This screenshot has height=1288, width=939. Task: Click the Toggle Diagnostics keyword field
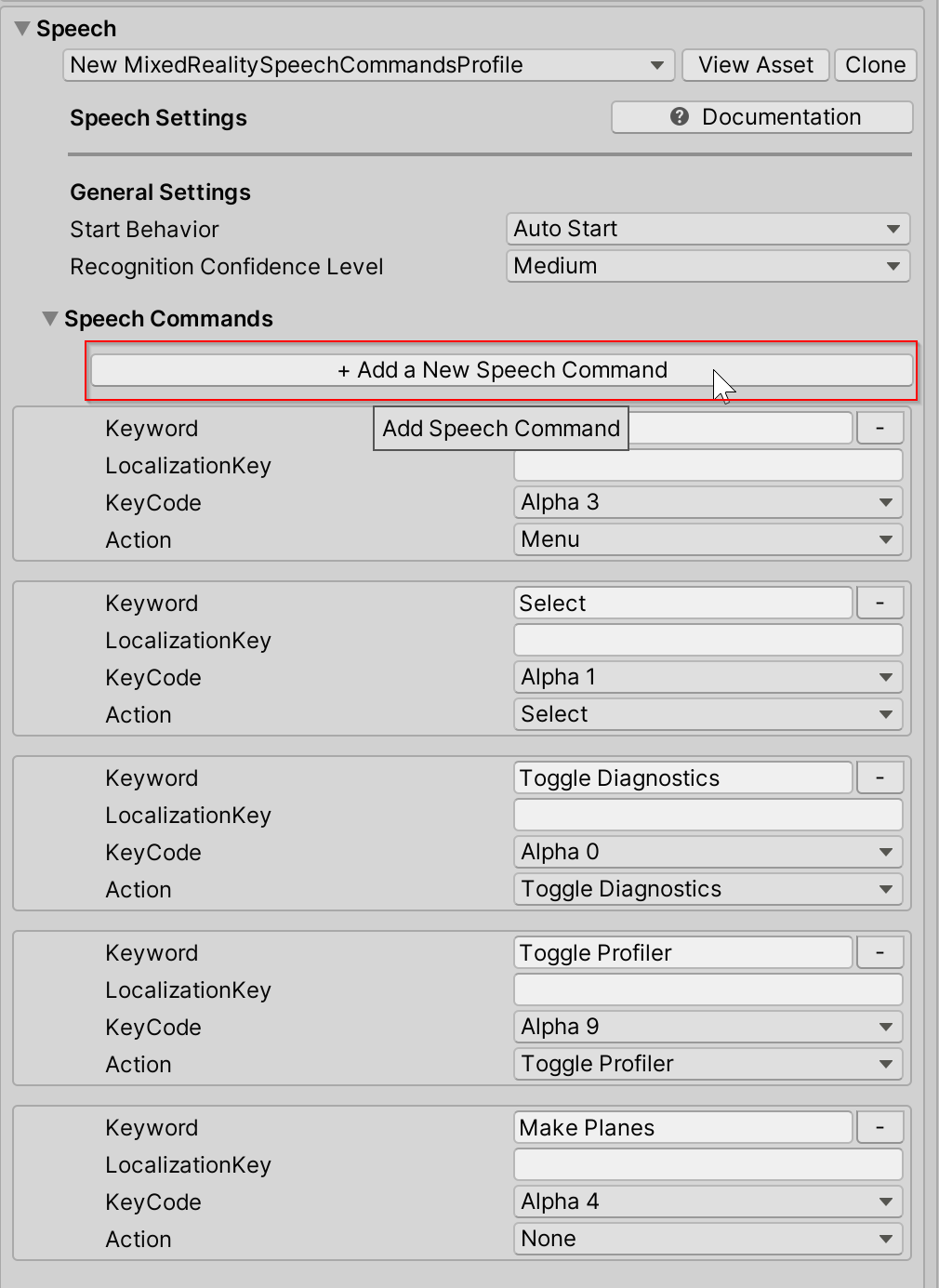pos(683,777)
